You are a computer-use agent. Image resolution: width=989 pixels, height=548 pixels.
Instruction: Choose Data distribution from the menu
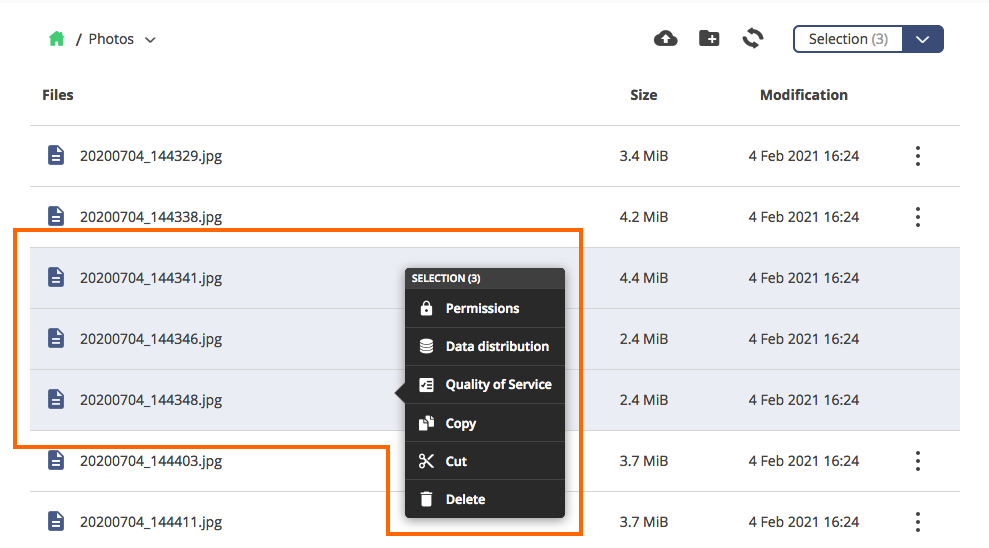[484, 346]
